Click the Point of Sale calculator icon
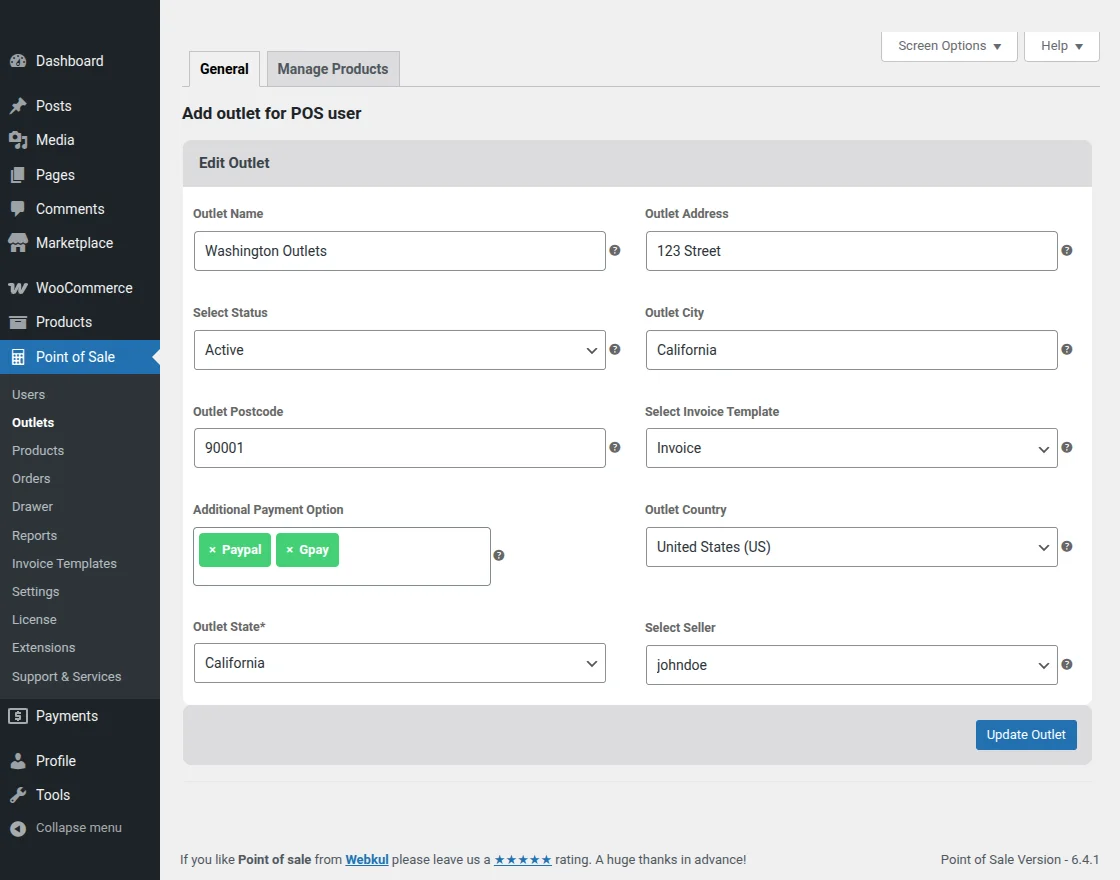 [18, 357]
